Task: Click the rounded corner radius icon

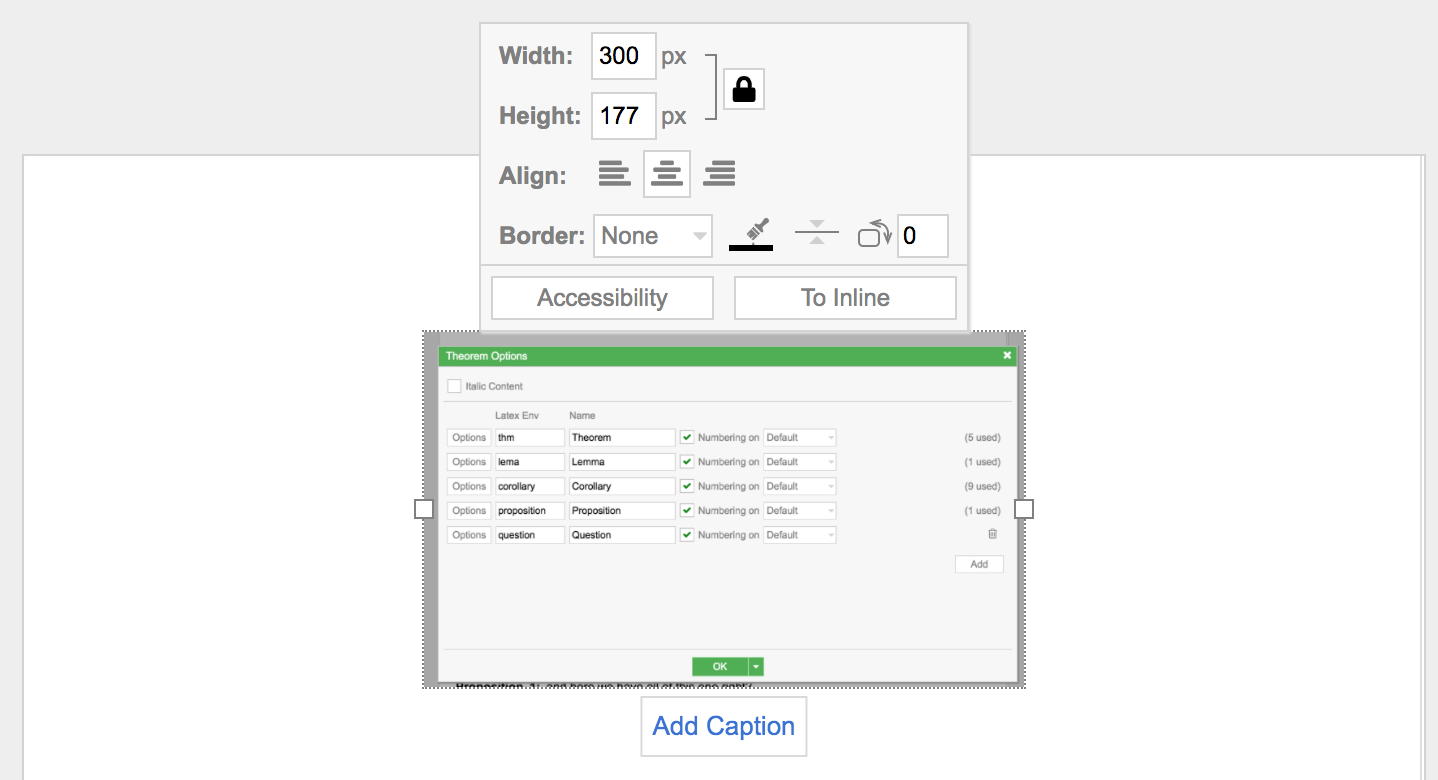Action: click(x=874, y=236)
